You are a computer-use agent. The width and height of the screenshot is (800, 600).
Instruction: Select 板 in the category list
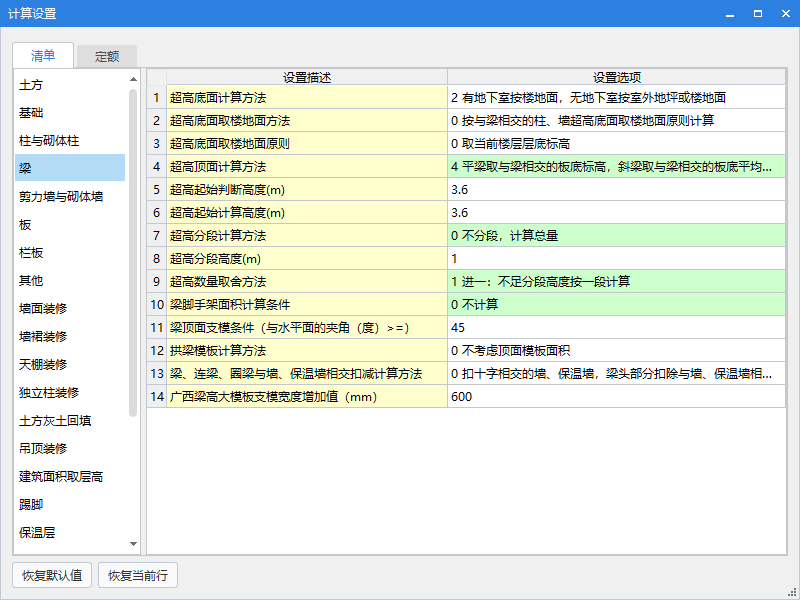[70, 224]
